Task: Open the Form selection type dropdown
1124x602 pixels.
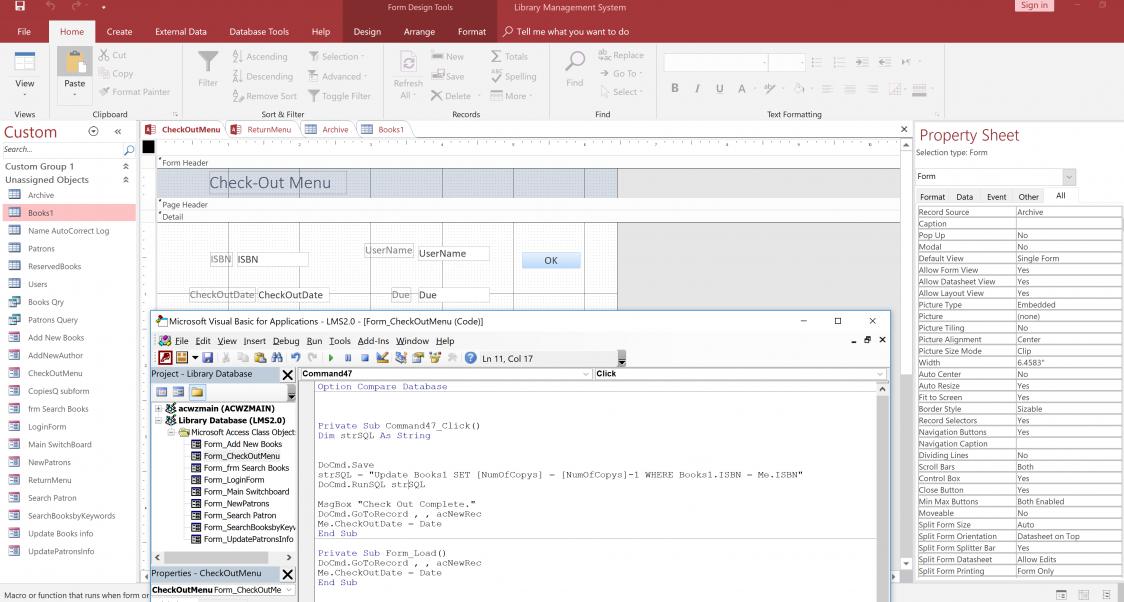Action: (1069, 176)
